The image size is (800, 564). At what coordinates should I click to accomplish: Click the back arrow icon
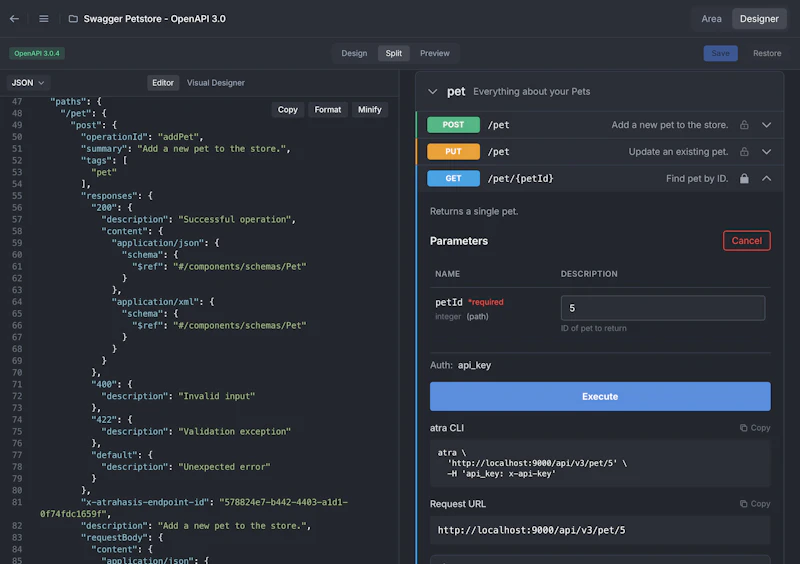point(14,19)
